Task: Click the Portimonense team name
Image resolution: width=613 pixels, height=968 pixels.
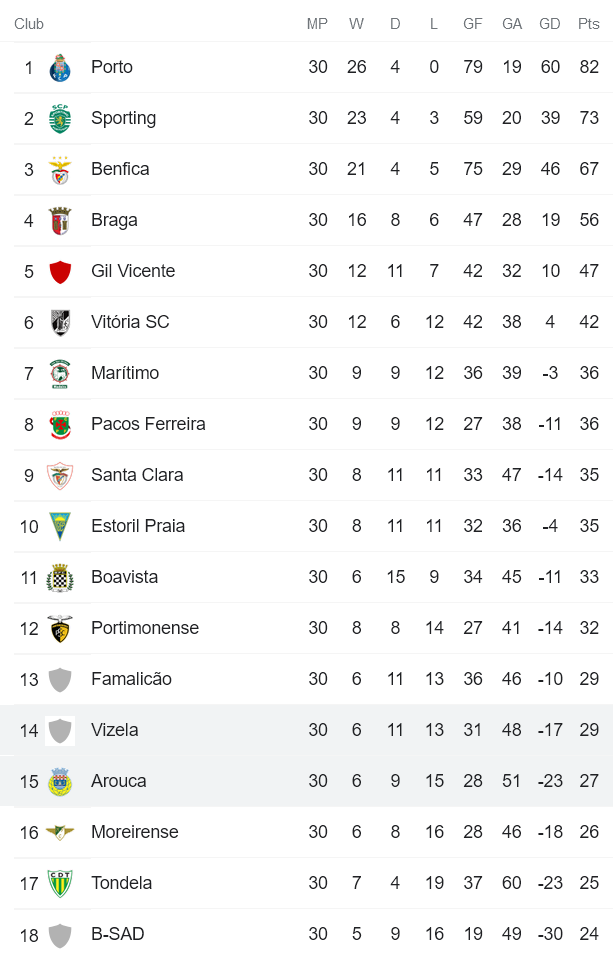Action: tap(145, 628)
